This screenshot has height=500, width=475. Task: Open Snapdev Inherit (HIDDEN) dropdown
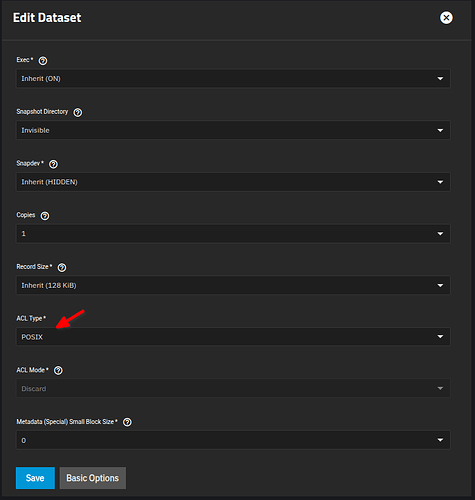(233, 182)
